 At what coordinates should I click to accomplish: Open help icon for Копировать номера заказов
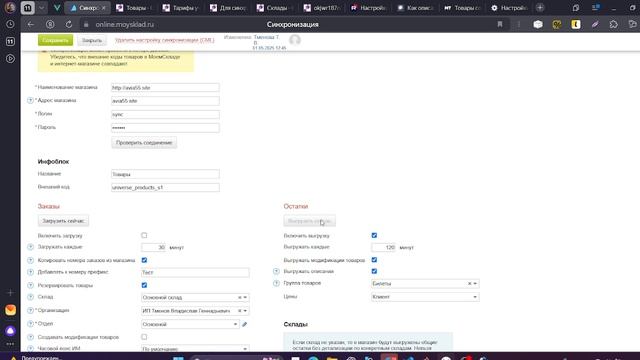[x=31, y=260]
